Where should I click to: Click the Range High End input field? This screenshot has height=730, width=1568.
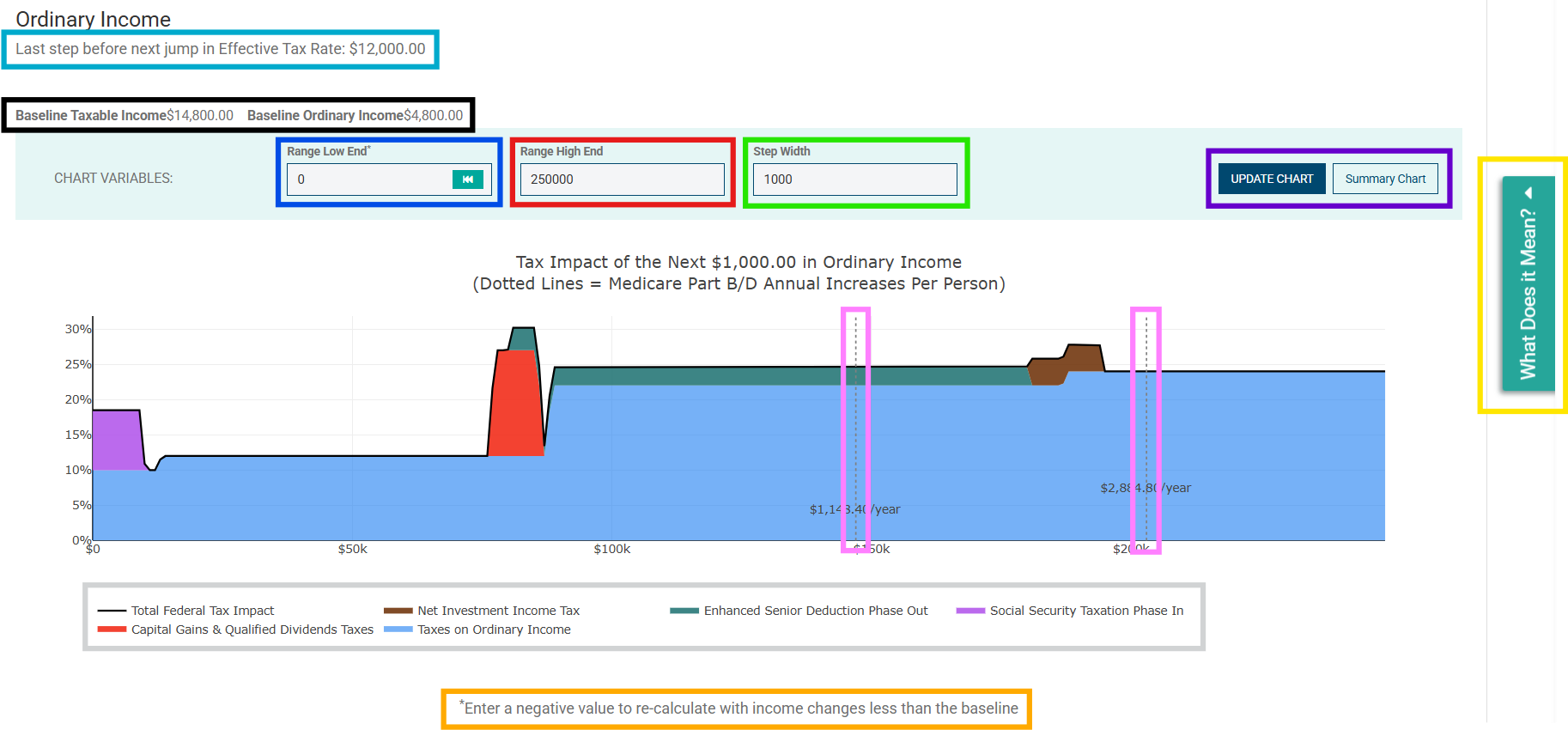coord(623,179)
